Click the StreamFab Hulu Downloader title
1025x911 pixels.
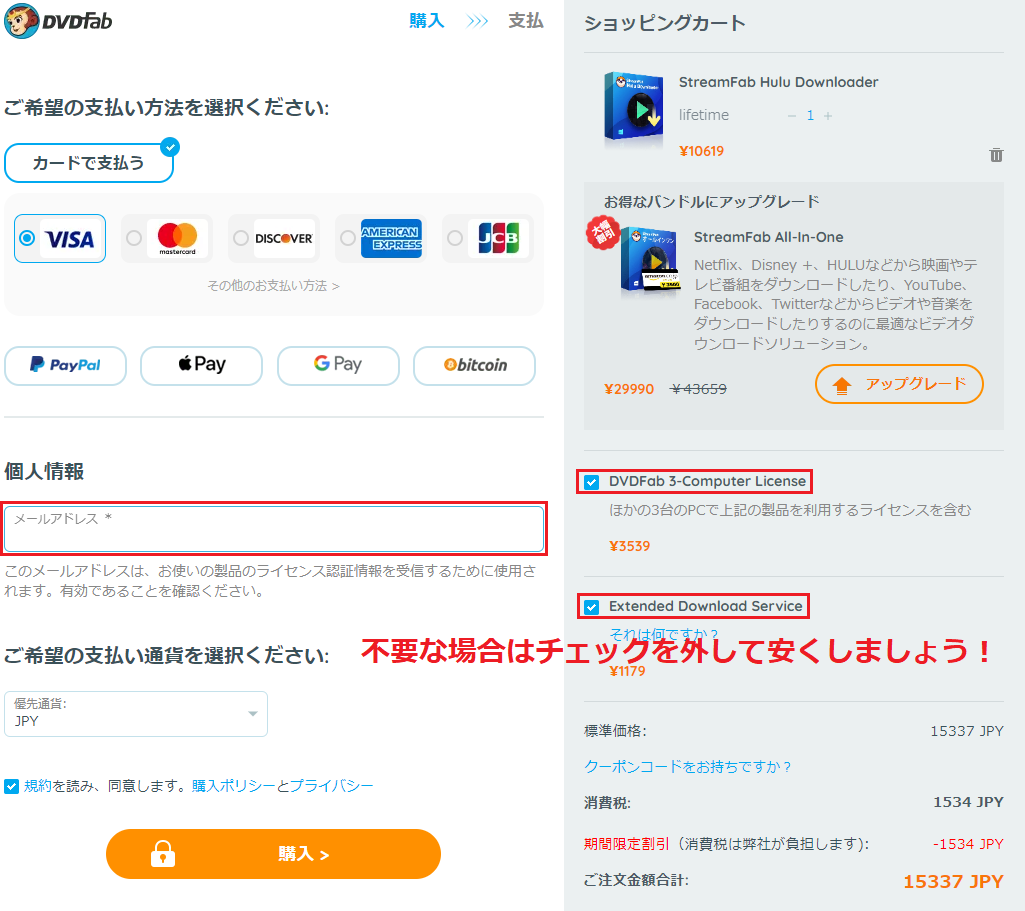click(x=779, y=82)
